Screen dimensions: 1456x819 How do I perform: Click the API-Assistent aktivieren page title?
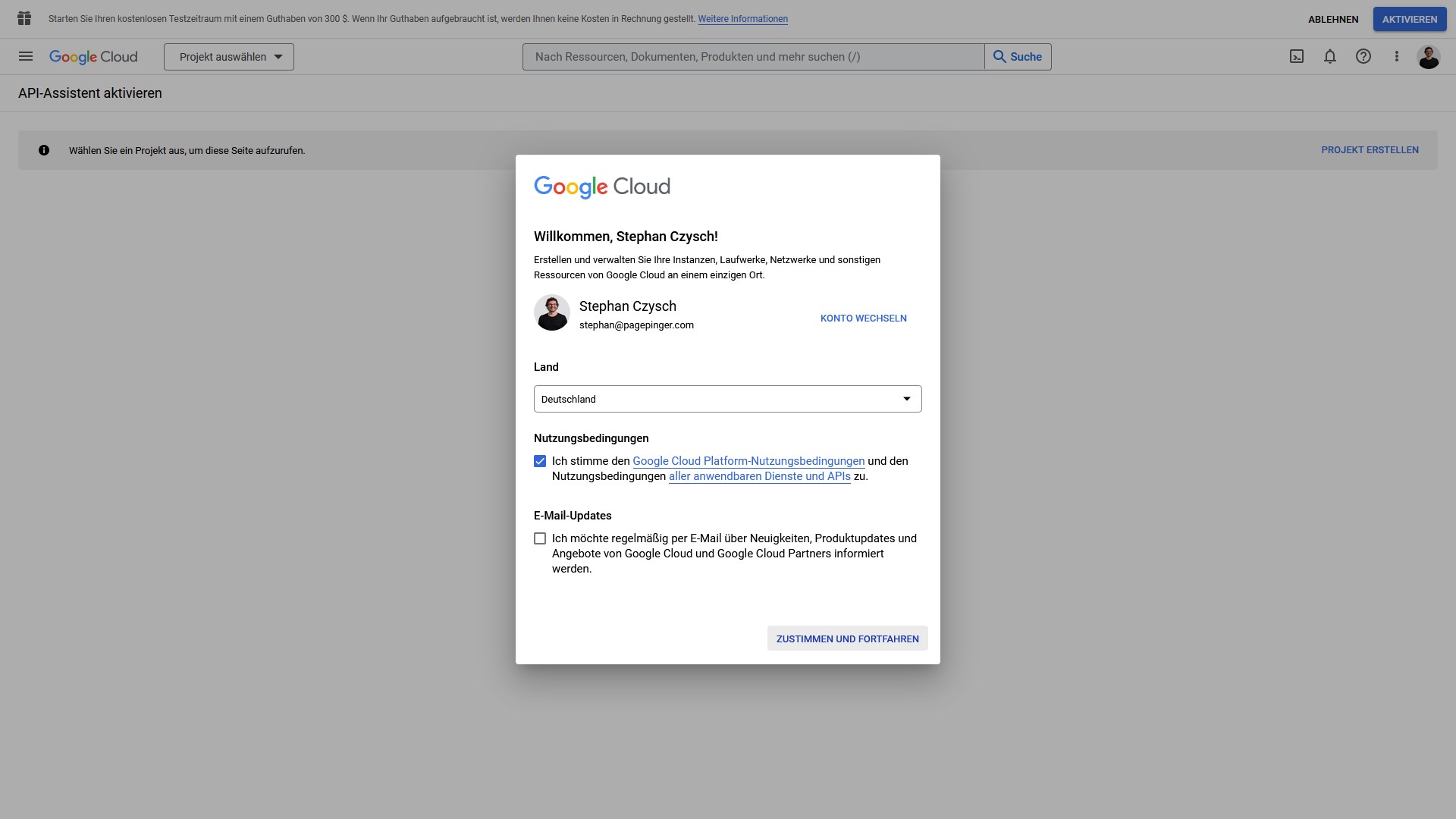90,93
